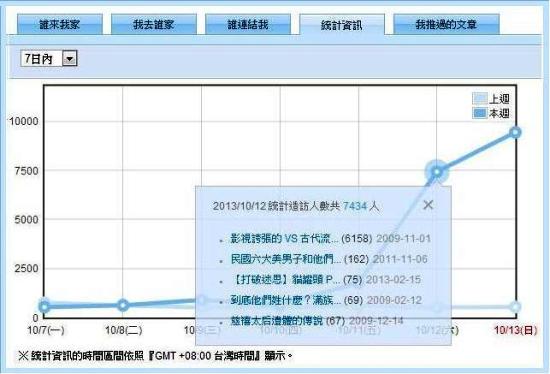Select the 誰連結我 tab

tap(248, 25)
